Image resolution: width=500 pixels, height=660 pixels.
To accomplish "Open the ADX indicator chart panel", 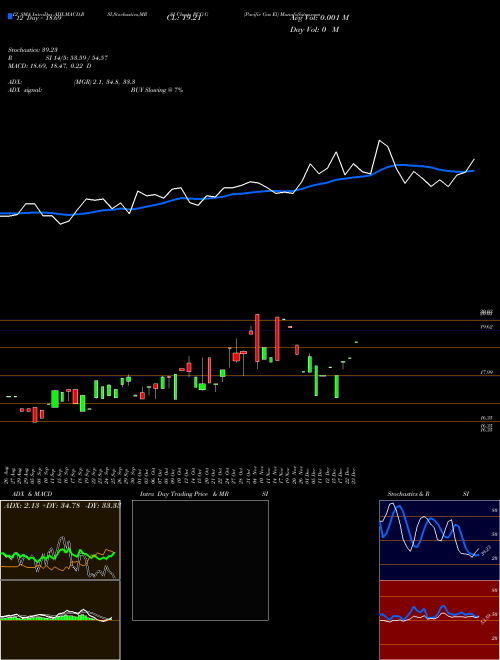I will 60,540.
